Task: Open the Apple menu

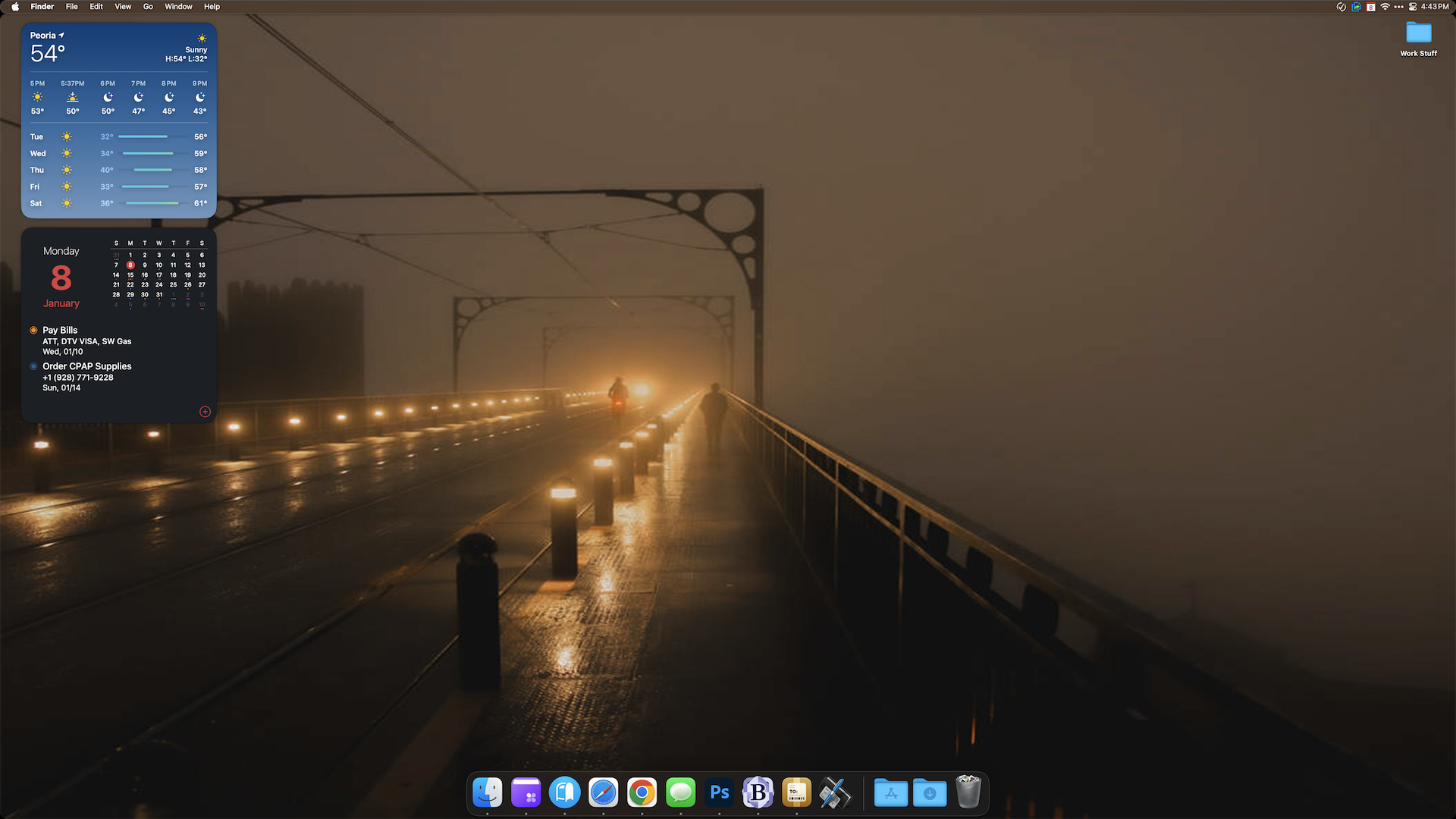Action: [15, 7]
